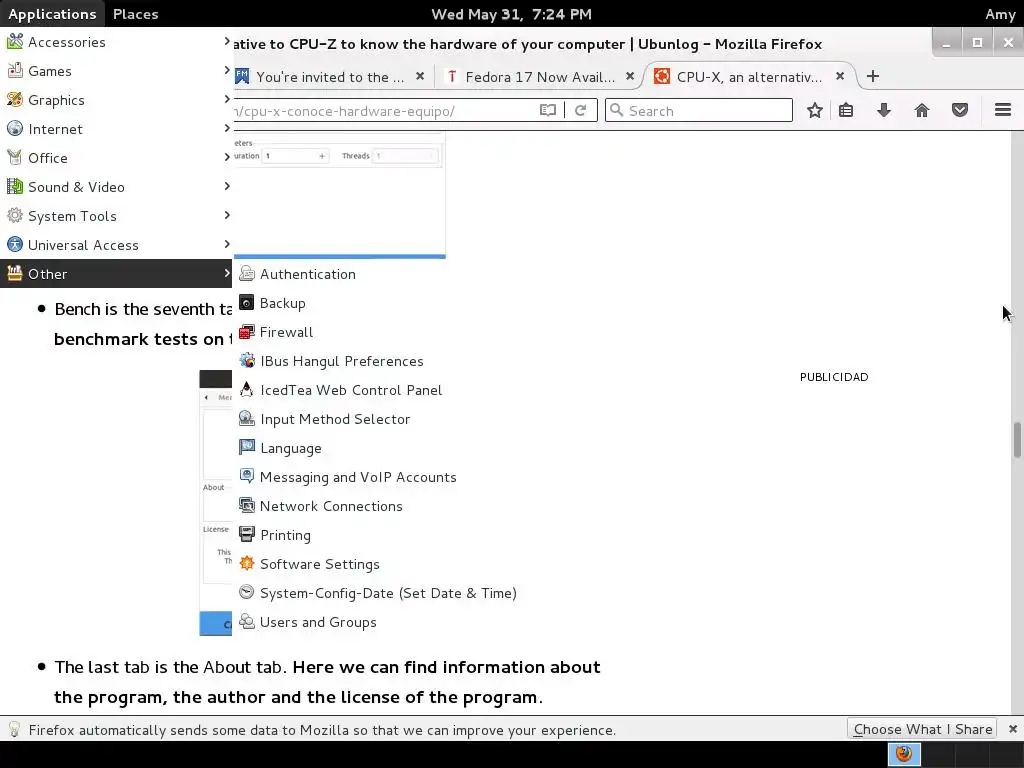Toggle Reader View icon in URL bar
Image resolution: width=1024 pixels, height=768 pixels.
pyautogui.click(x=548, y=110)
